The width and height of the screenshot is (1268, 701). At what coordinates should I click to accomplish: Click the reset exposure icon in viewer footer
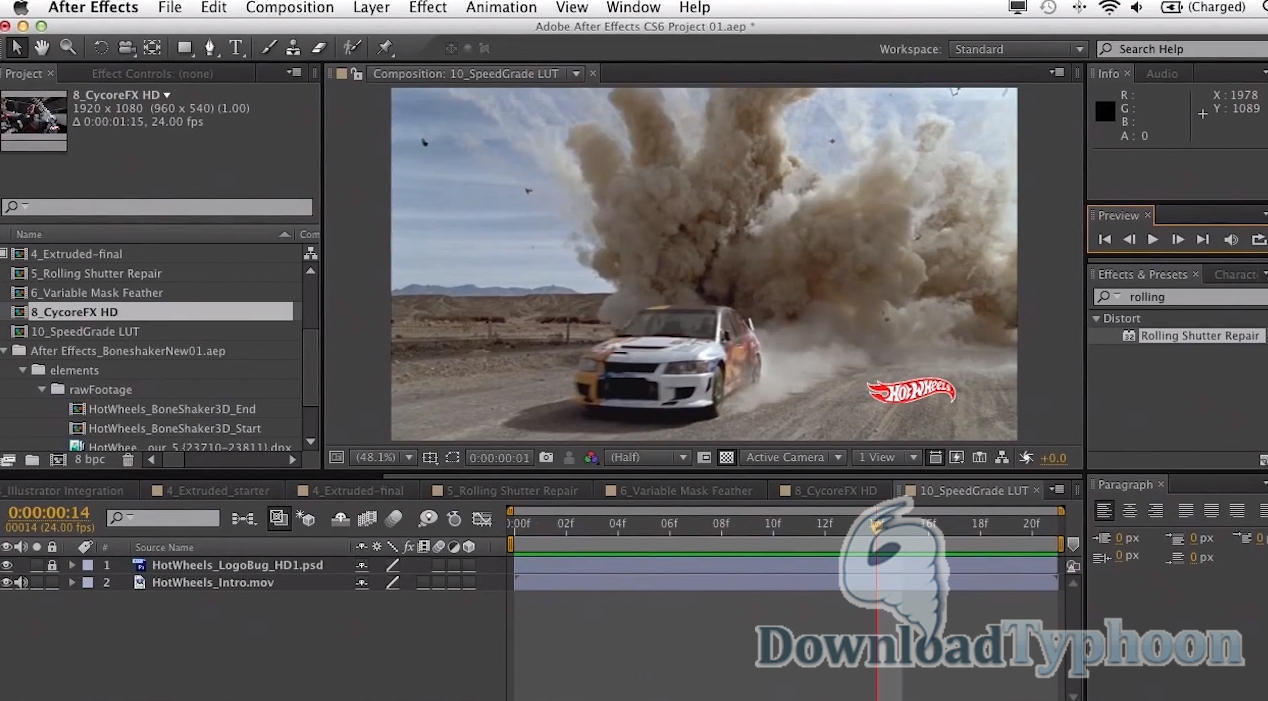[1026, 457]
